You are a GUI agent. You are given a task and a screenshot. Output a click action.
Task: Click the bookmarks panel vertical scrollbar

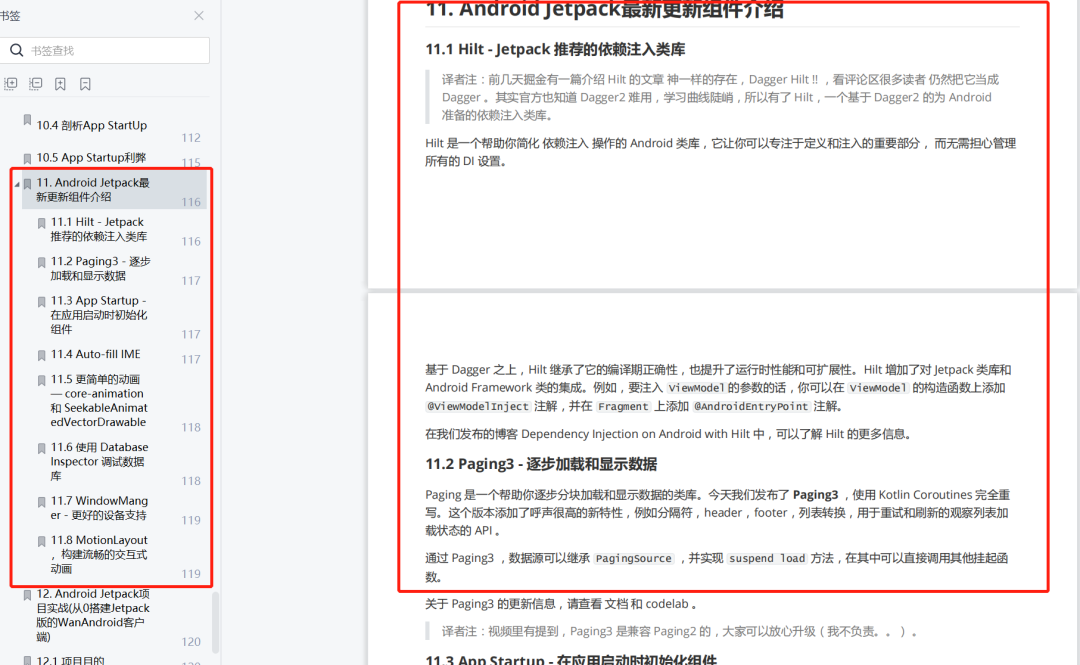click(216, 622)
